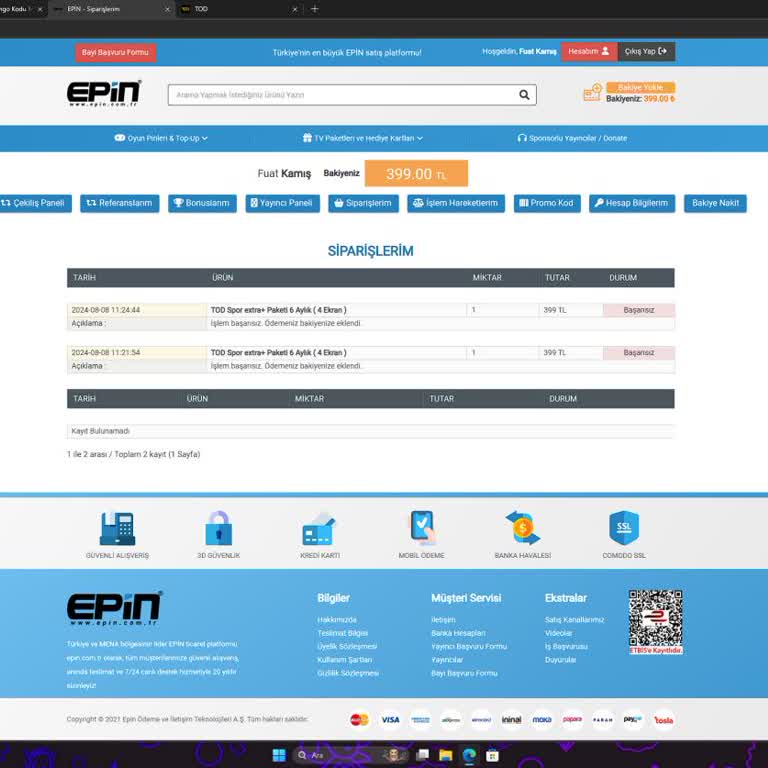Screen dimensions: 768x768
Task: Open the EPIN logo in header
Action: tap(104, 94)
